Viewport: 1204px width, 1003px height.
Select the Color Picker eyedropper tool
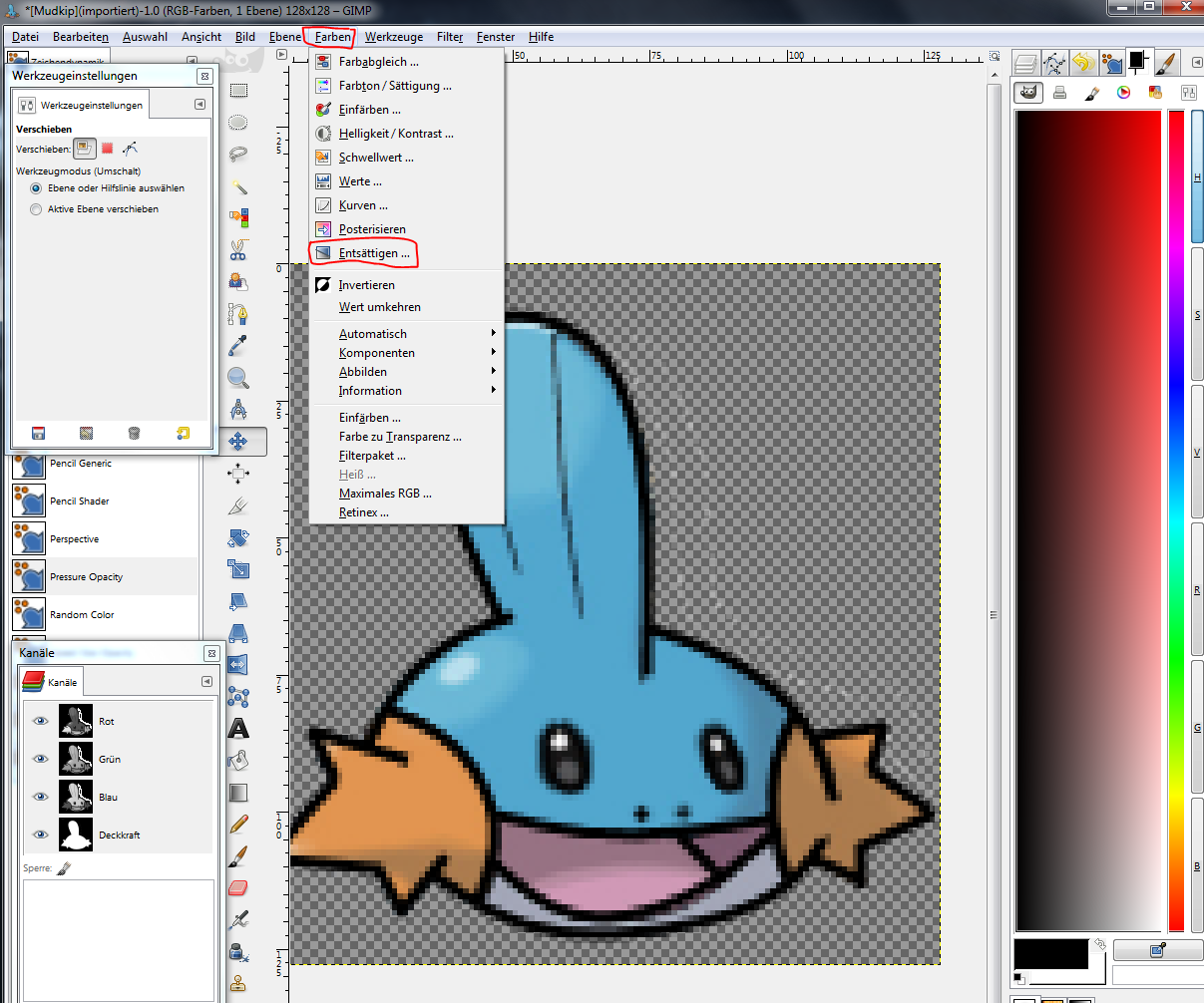coord(238,346)
